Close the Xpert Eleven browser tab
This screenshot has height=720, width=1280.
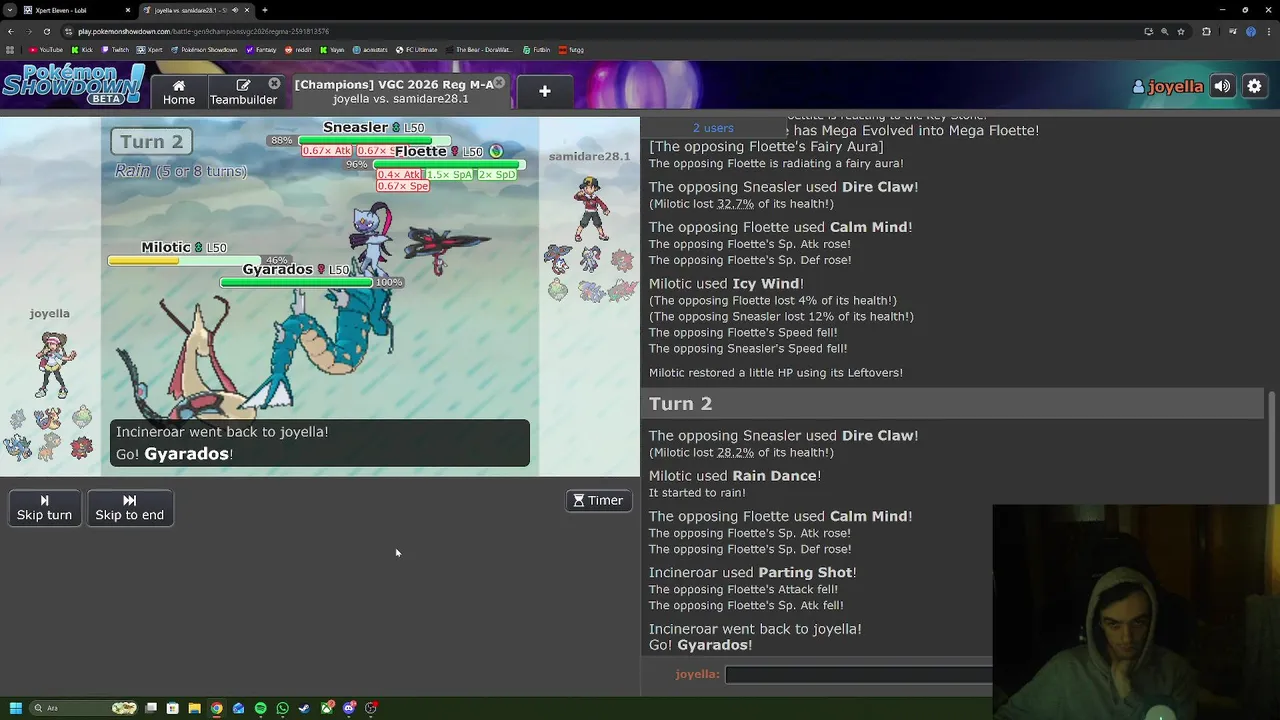coord(128,10)
